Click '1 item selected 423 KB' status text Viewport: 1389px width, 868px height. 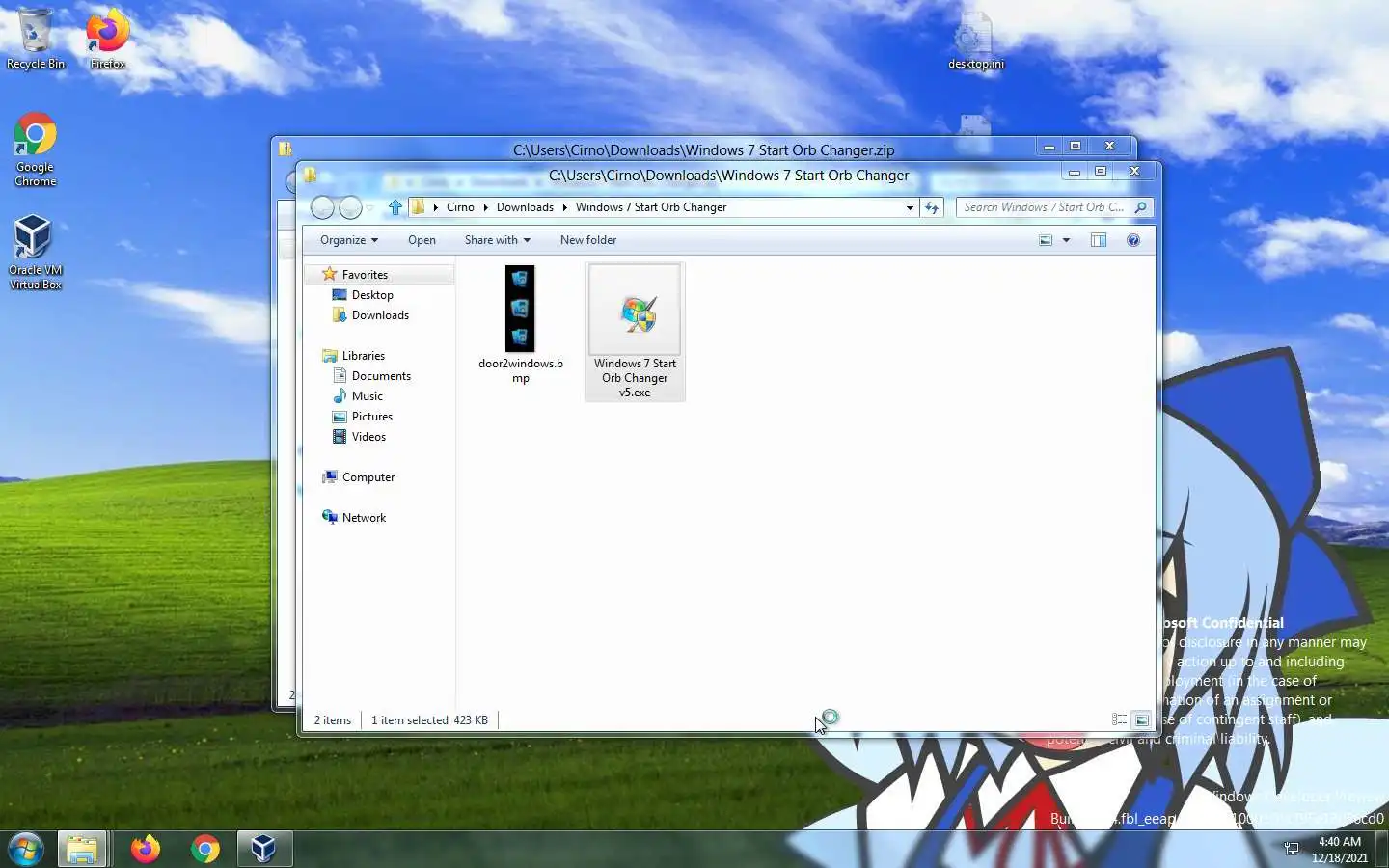point(429,720)
